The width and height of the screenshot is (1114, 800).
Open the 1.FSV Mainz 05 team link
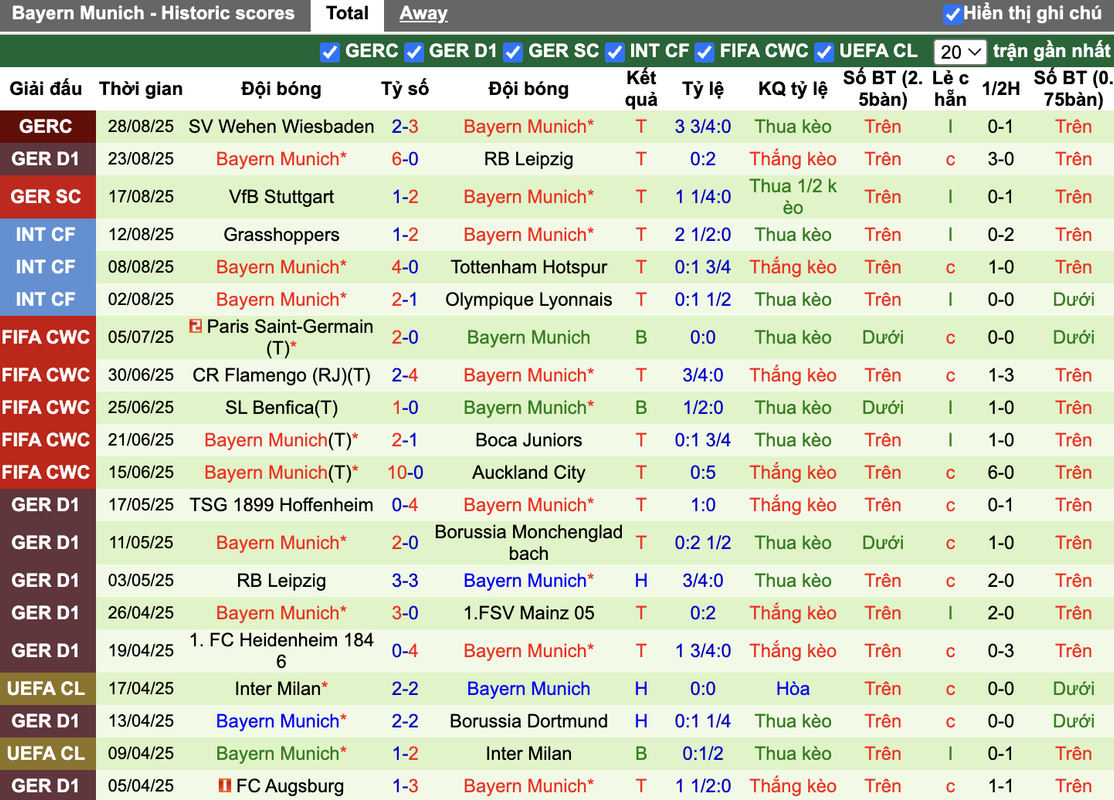tap(529, 613)
